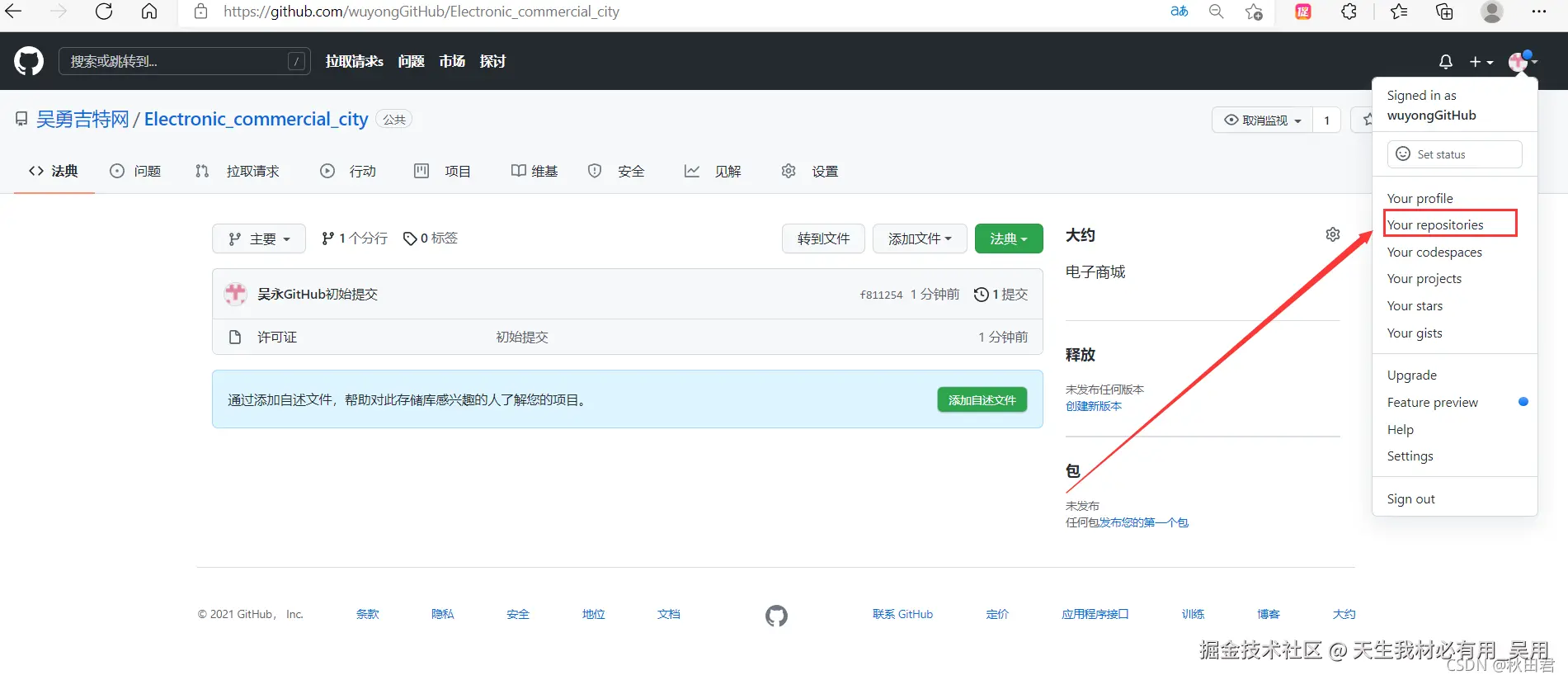The image size is (1568, 680).
Task: Open Electronic_commercial_city repository link
Action: click(257, 119)
